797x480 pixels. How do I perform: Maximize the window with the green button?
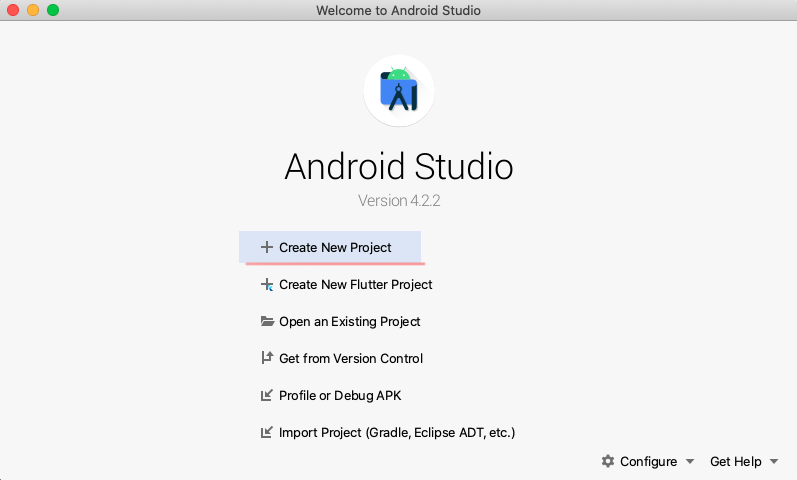53,10
